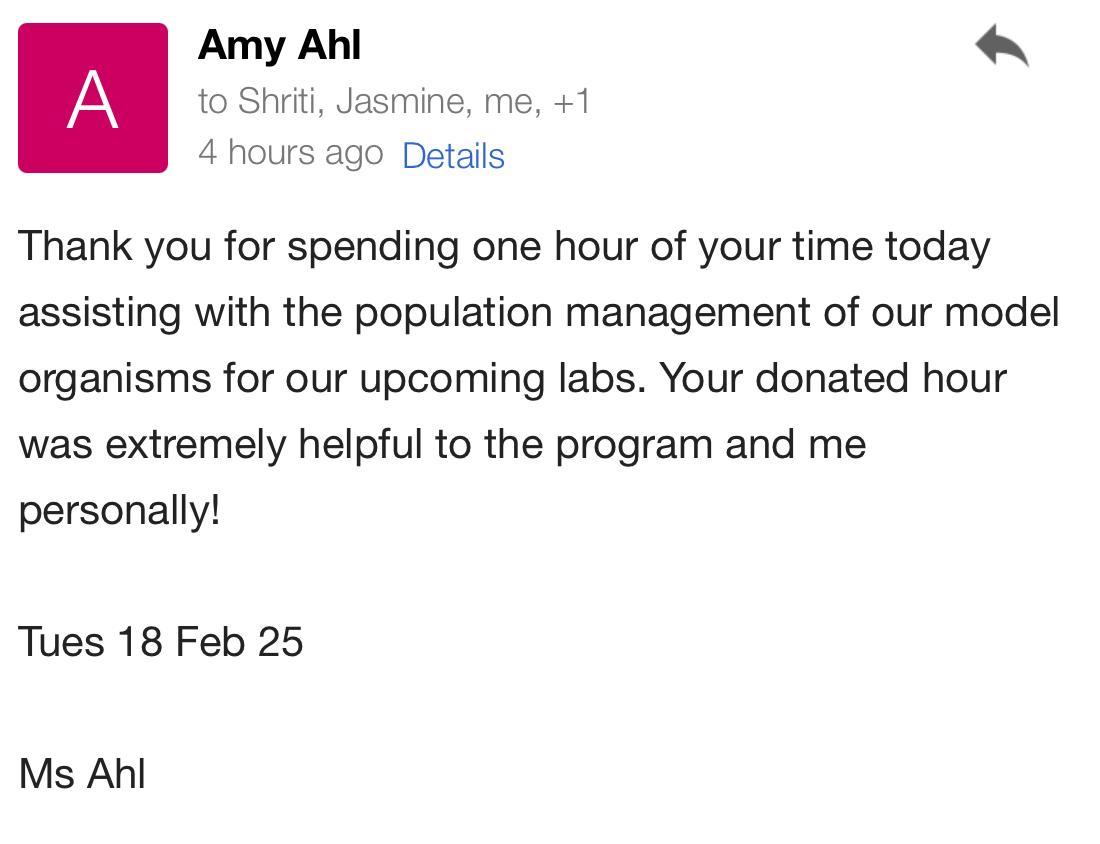The width and height of the screenshot is (1100, 844).
Task: Click the word 'to' before recipients
Action: 213,101
